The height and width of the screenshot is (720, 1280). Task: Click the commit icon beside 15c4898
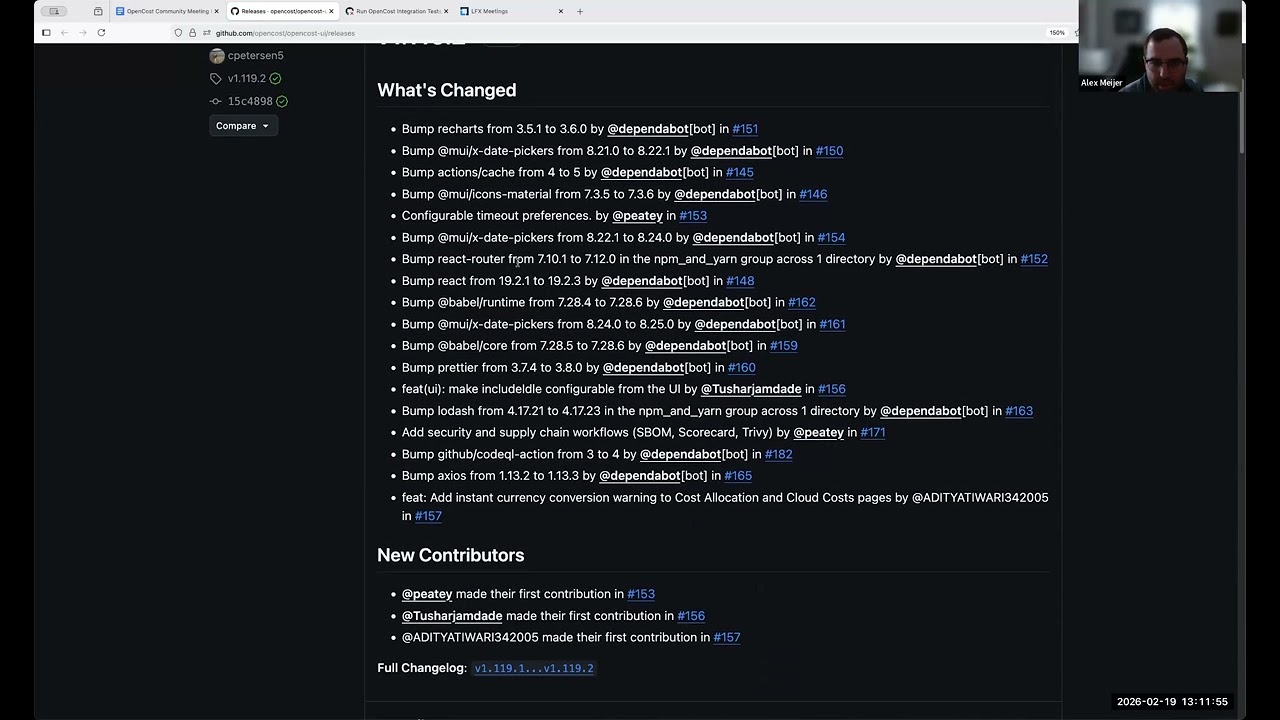216,101
